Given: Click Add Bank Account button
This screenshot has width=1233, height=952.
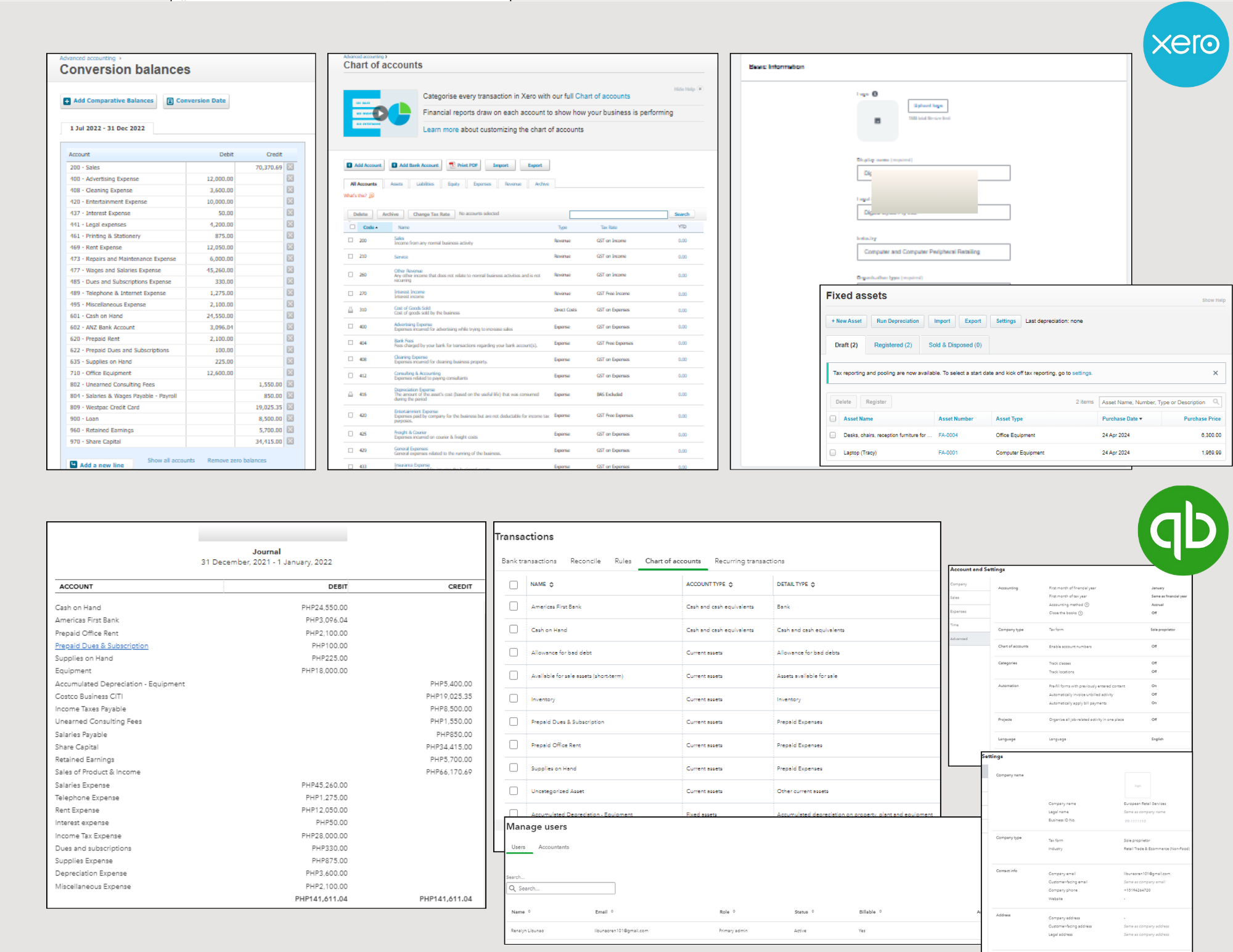Looking at the screenshot, I should (x=415, y=165).
